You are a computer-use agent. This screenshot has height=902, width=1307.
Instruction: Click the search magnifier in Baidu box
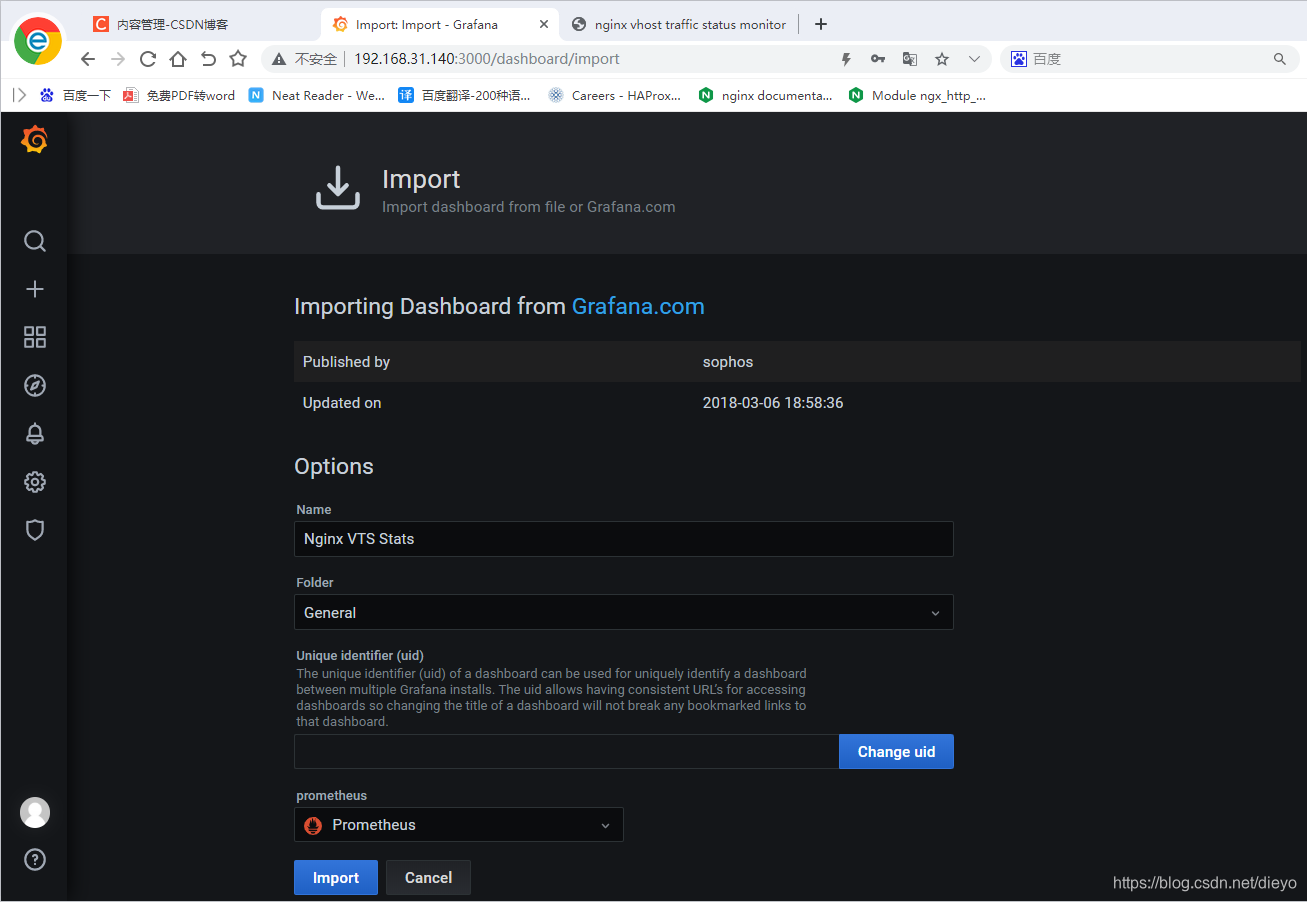[1280, 59]
